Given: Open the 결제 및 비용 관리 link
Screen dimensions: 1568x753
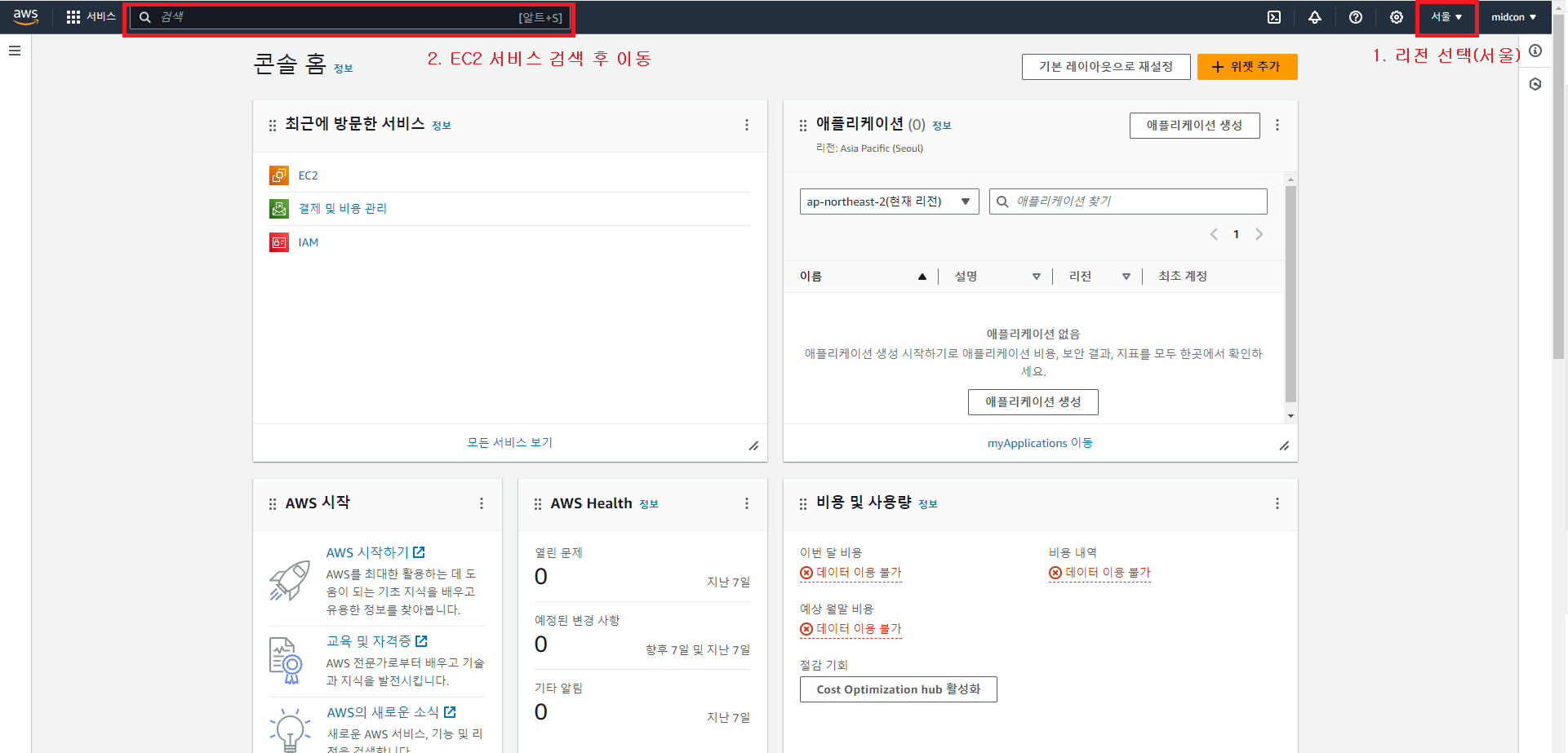Looking at the screenshot, I should tap(343, 209).
